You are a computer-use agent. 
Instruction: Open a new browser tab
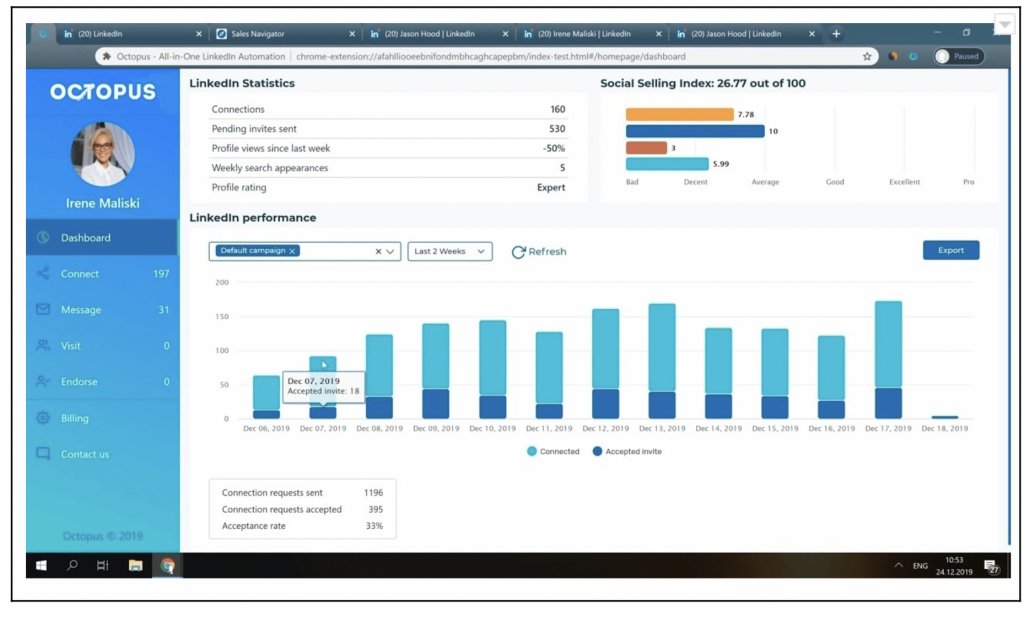pos(836,34)
